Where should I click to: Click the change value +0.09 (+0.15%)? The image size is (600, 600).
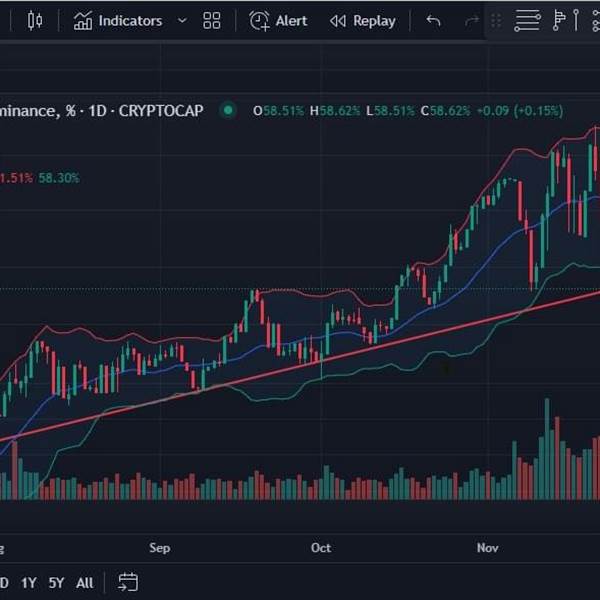520,111
